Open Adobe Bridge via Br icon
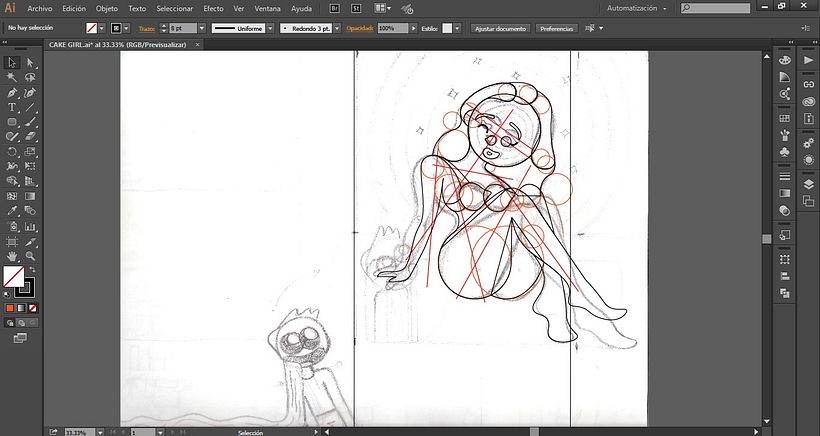The image size is (820, 436). coord(335,8)
